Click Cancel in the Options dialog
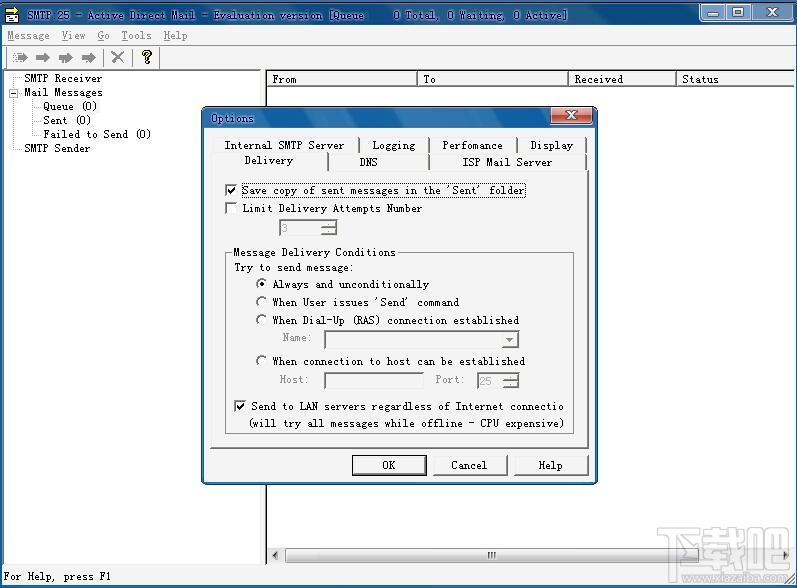This screenshot has height=588, width=797. pos(469,465)
